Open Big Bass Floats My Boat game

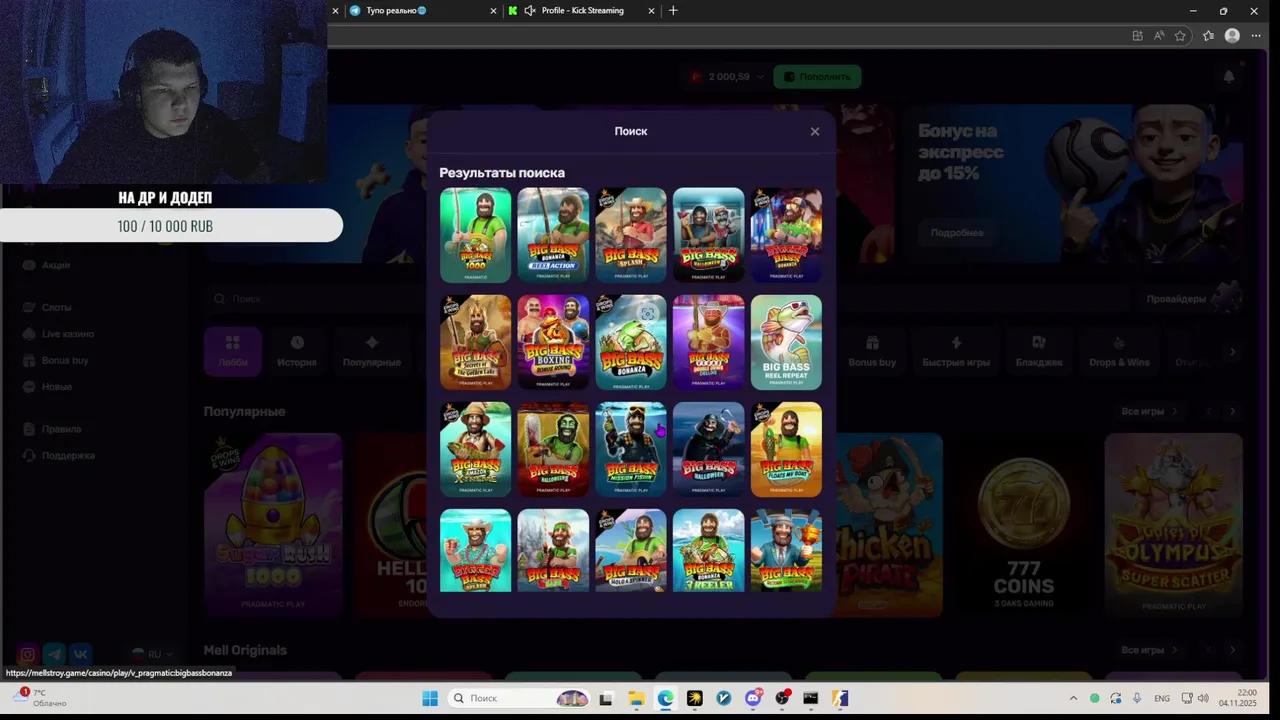[786, 449]
